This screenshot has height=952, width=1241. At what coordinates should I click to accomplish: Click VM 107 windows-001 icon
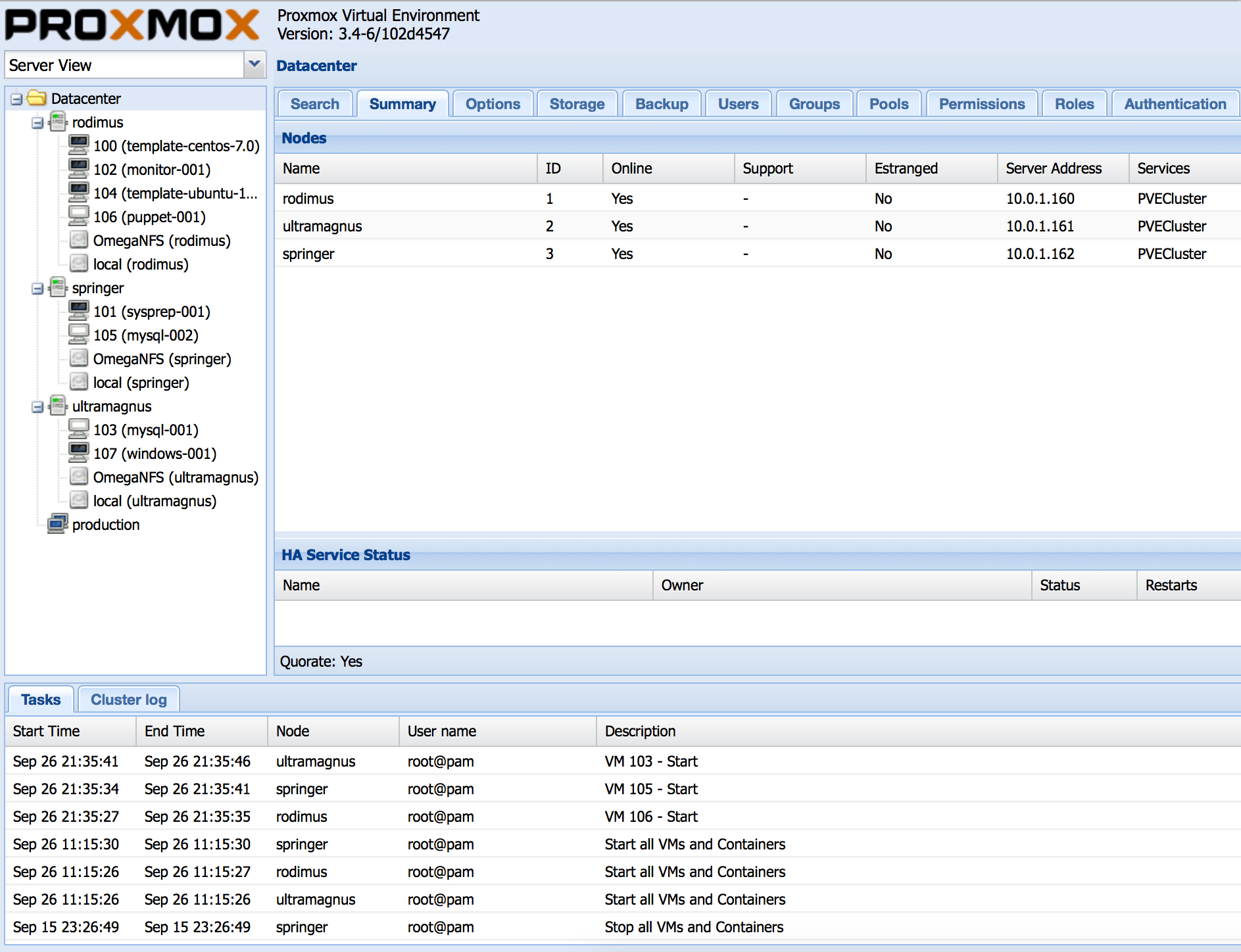pyautogui.click(x=79, y=453)
